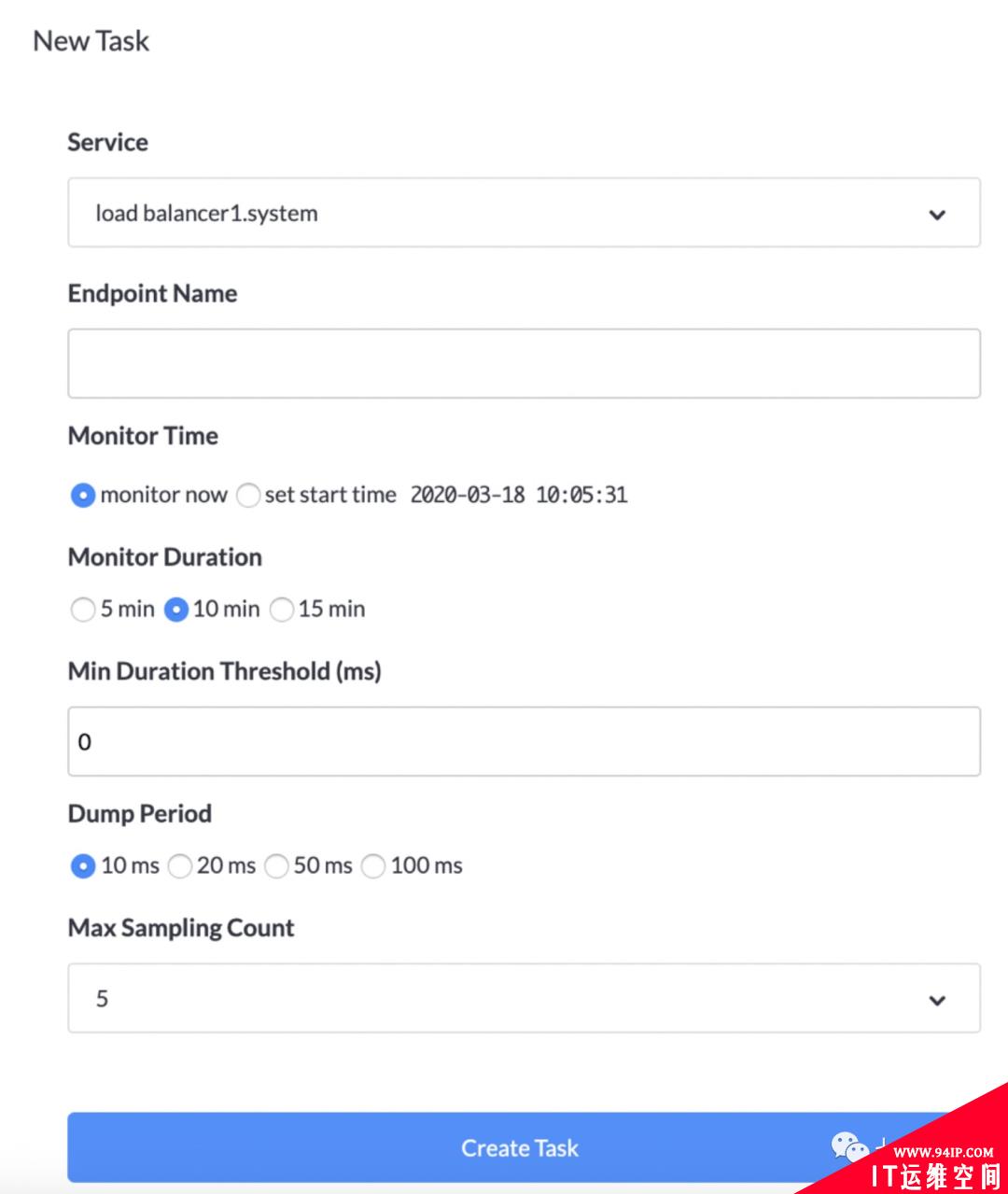Choose 5 min monitor duration
Screen dimensions: 1008x1194
pyautogui.click(x=83, y=610)
